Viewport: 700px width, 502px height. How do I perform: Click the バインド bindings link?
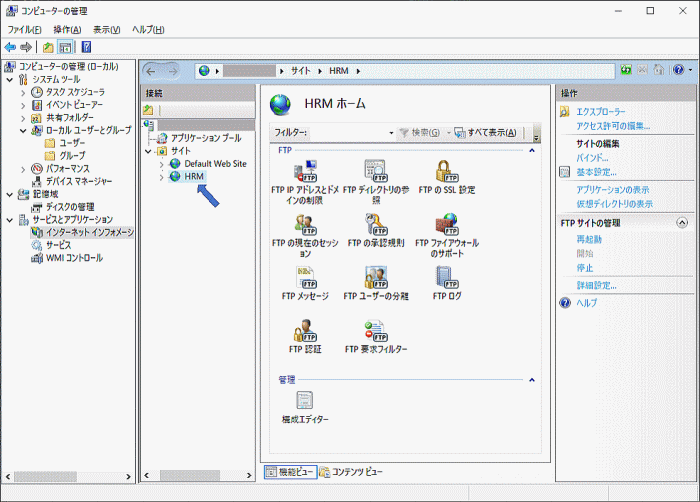(592, 158)
